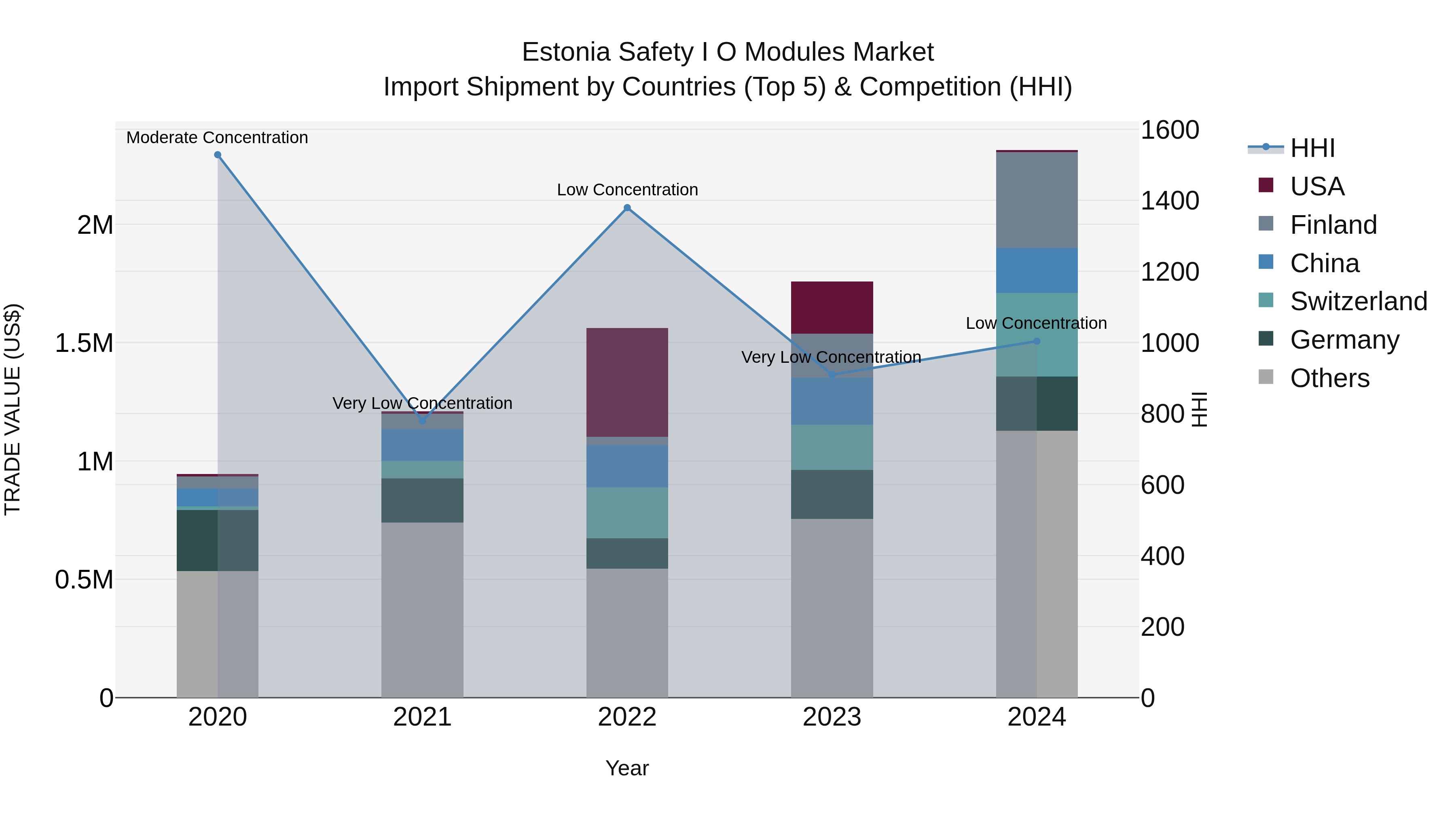
Task: Toggle the HHI line legend entry
Action: point(1292,148)
